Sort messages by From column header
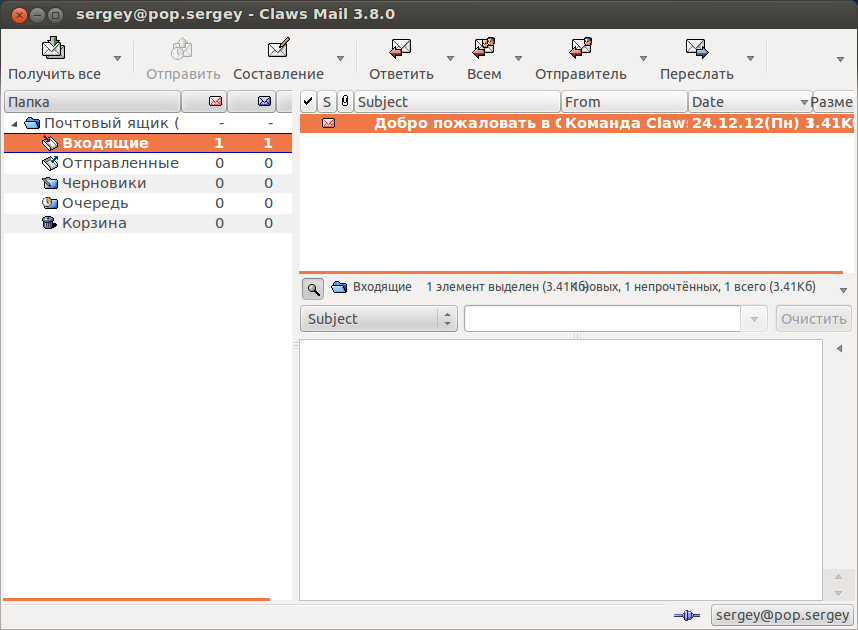This screenshot has height=630, width=858. pos(624,102)
